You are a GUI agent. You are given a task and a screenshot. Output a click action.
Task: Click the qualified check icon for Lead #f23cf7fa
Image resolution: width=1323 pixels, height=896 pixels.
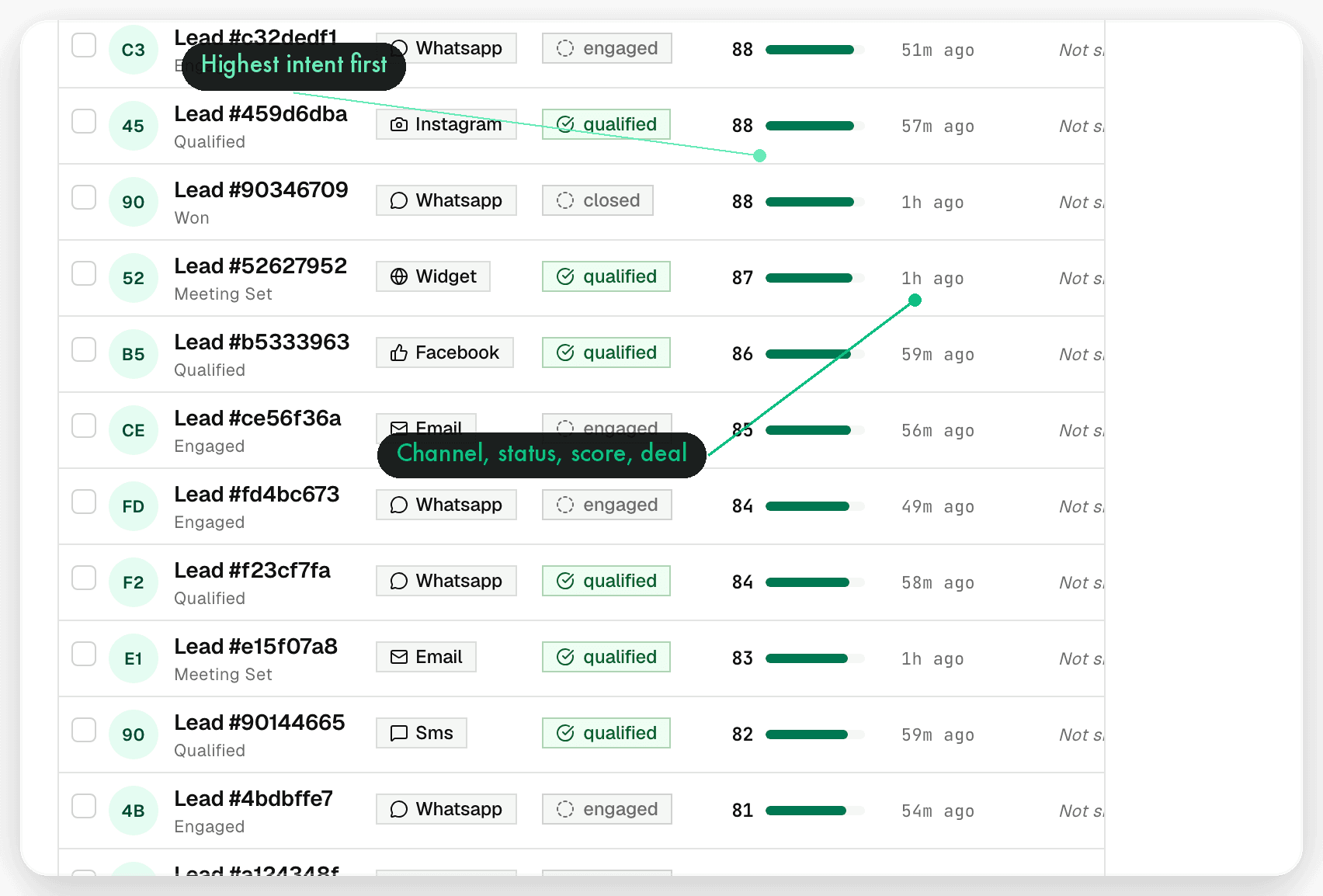[x=566, y=581]
